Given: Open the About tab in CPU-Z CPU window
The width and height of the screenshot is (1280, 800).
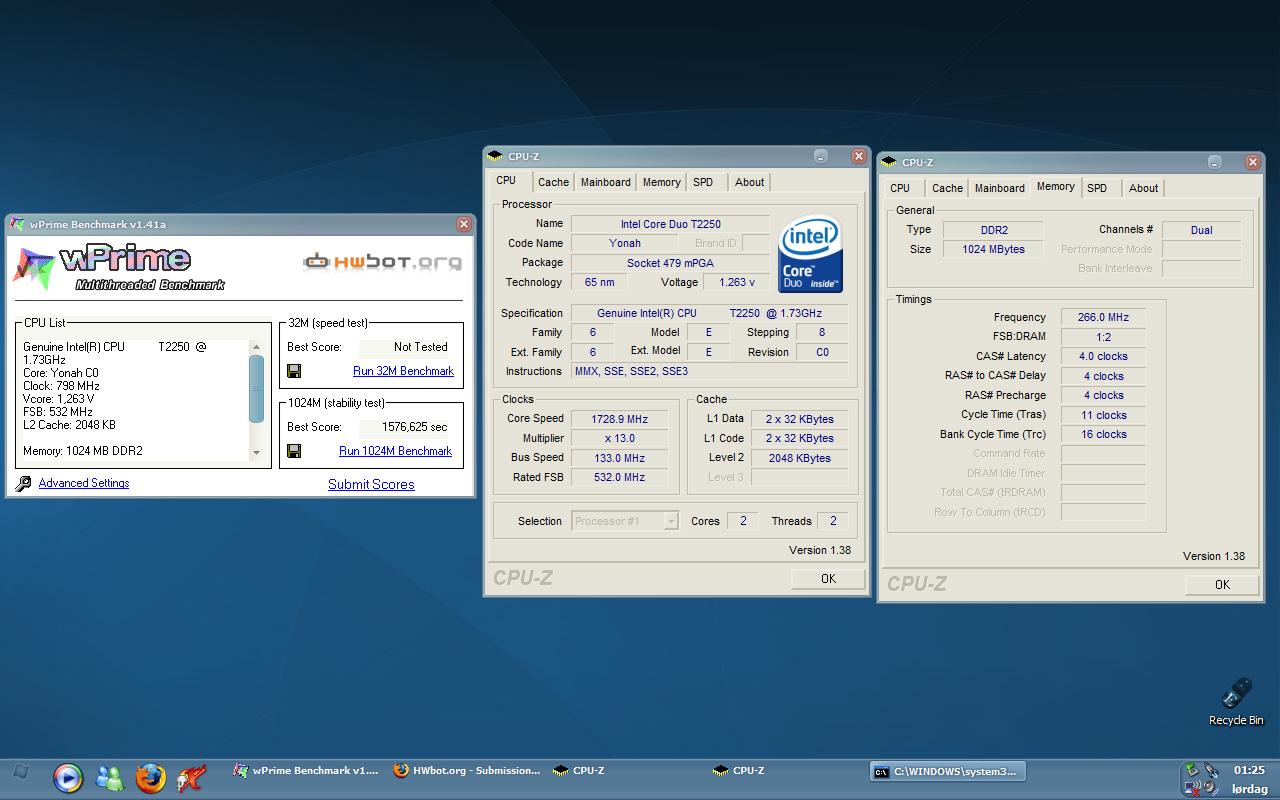Looking at the screenshot, I should 750,182.
